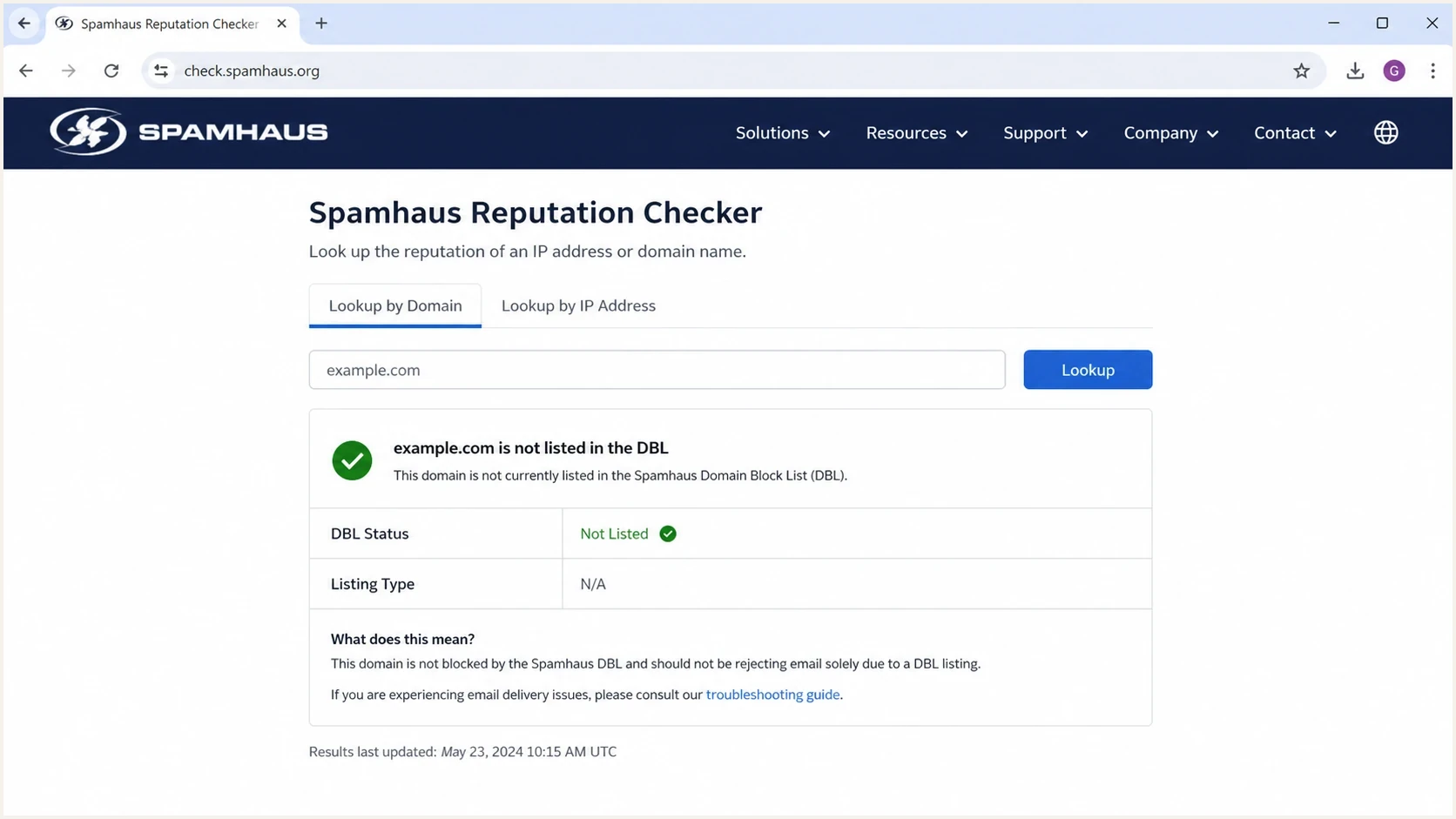Open browser downloads icon
This screenshot has width=1456, height=819.
pos(1355,70)
